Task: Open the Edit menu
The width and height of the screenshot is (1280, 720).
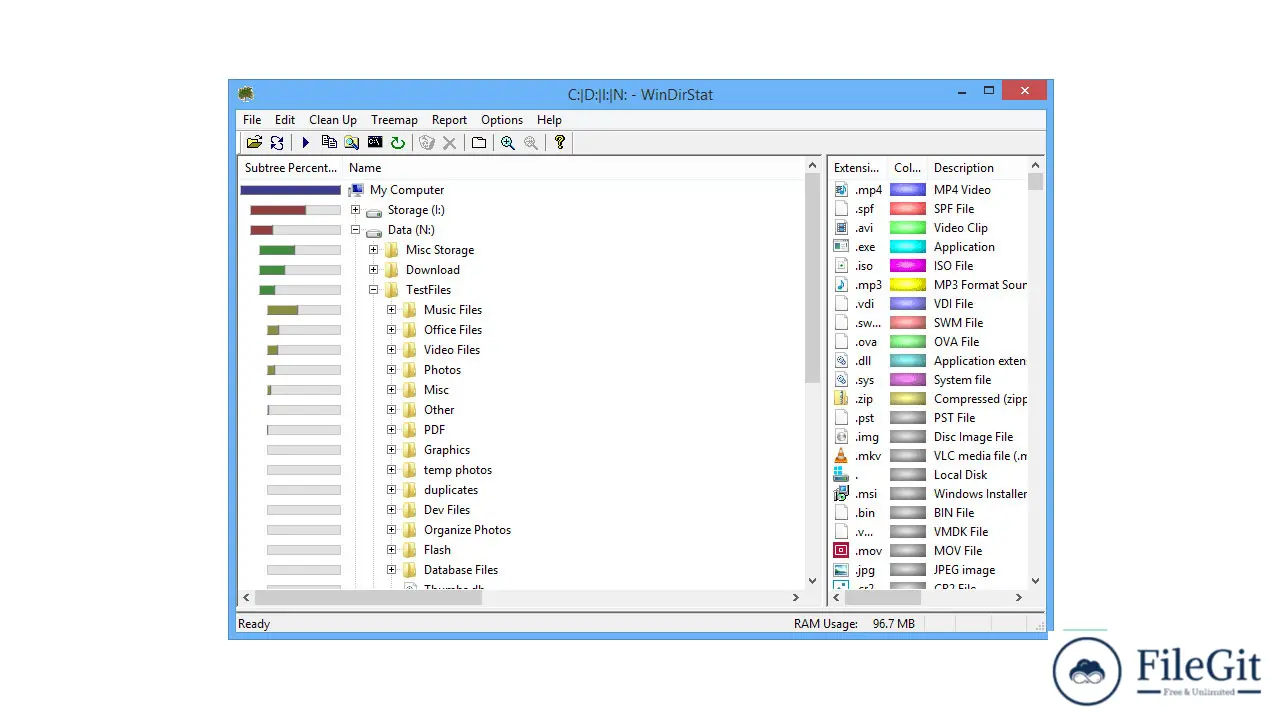Action: pyautogui.click(x=285, y=120)
